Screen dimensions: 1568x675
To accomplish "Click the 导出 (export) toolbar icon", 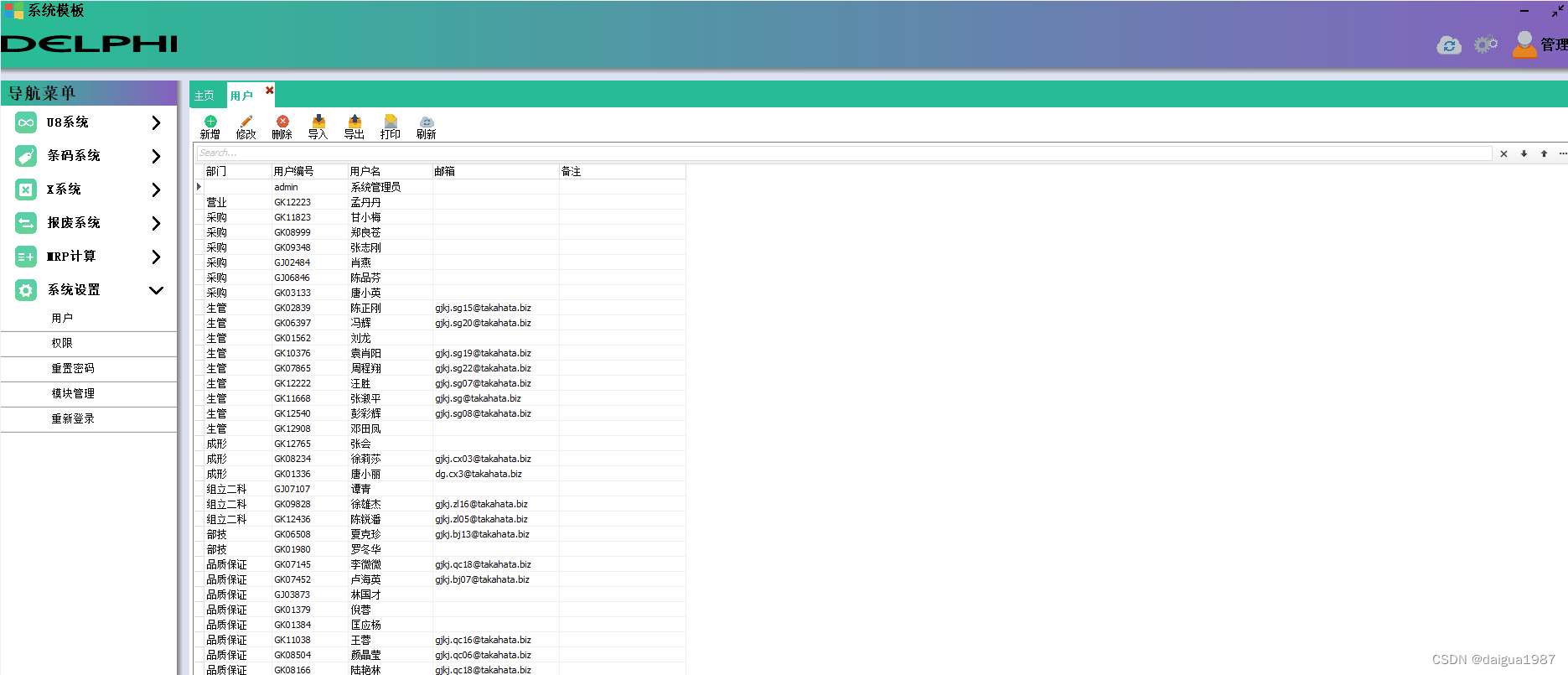I will (354, 122).
